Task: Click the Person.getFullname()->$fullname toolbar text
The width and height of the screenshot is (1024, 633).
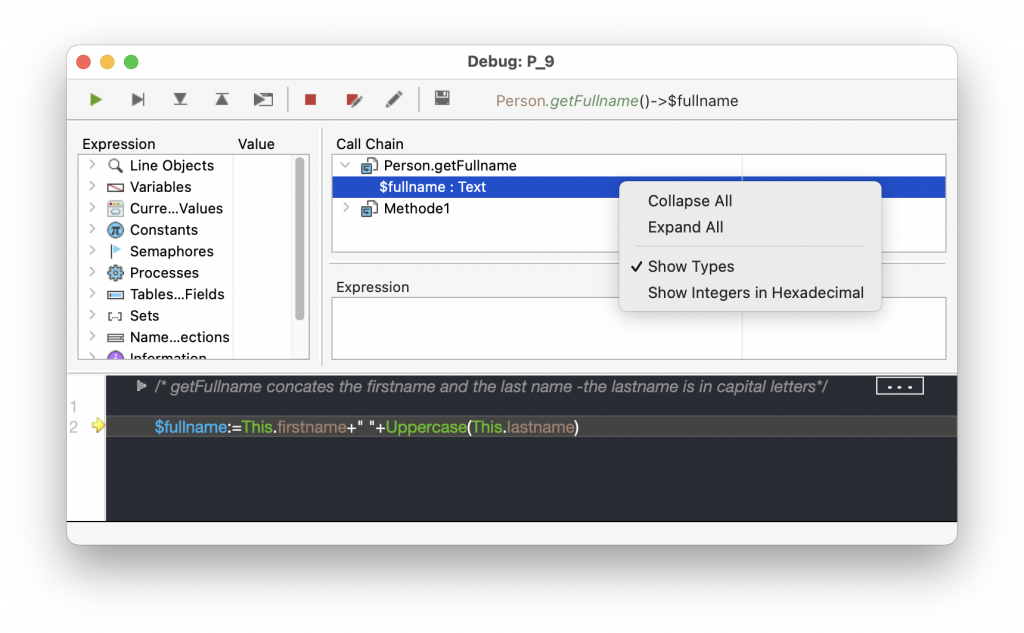Action: (617, 101)
